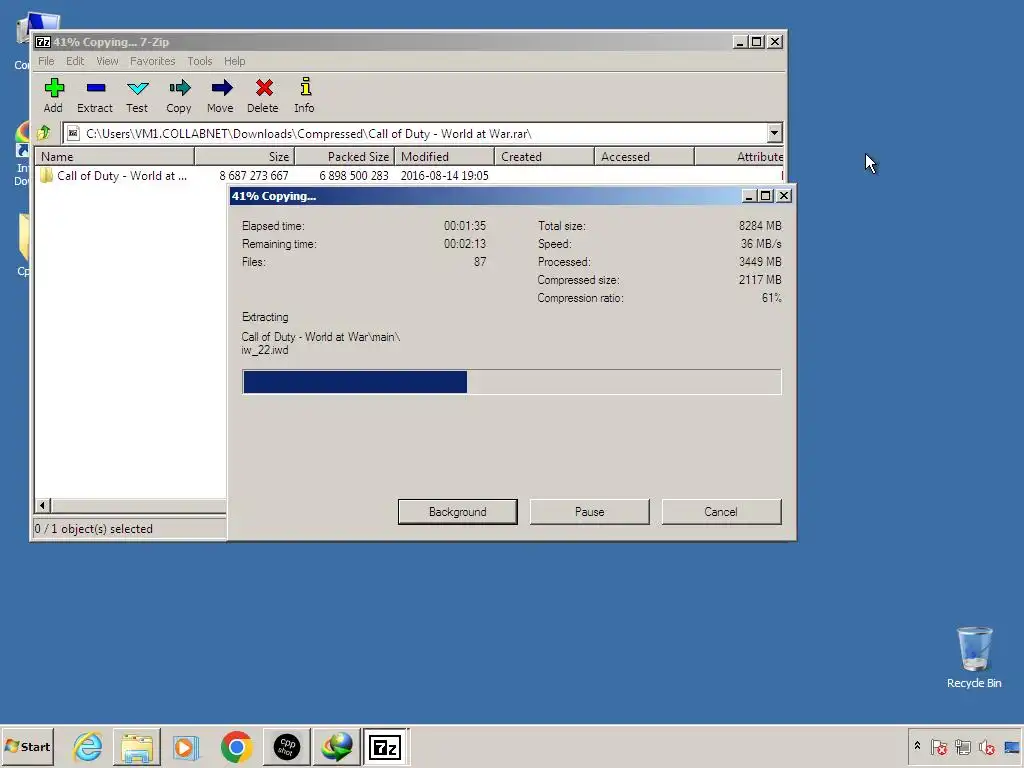Screen dimensions: 1024x768
Task: Click the '0 / 1 object(s) selected' status
Action: [x=93, y=529]
